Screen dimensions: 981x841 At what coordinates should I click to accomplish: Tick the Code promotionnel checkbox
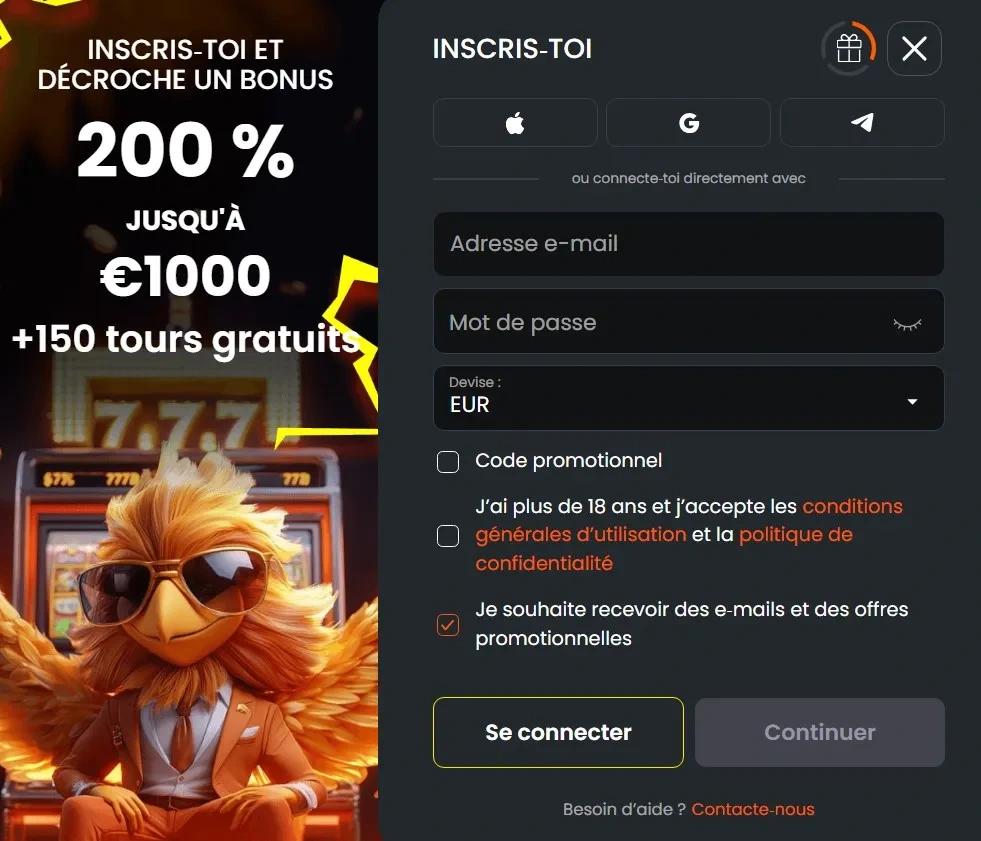(x=448, y=462)
